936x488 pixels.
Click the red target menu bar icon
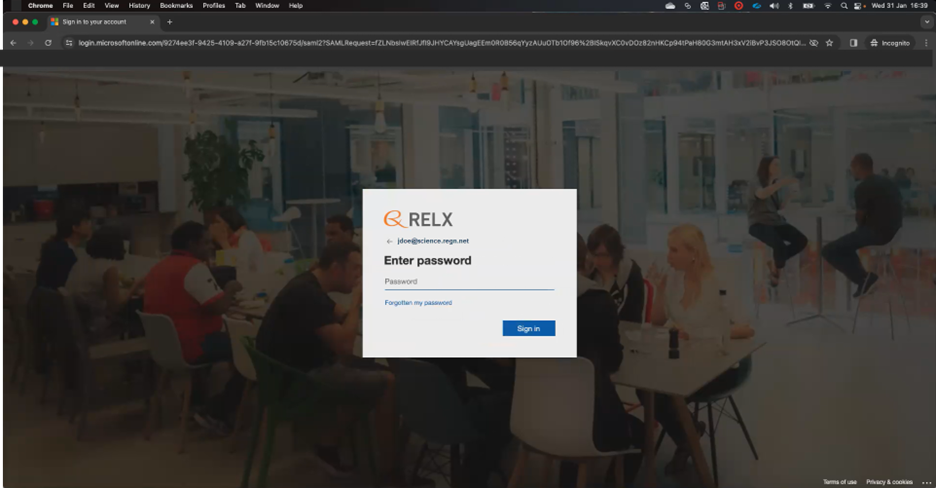pos(738,5)
